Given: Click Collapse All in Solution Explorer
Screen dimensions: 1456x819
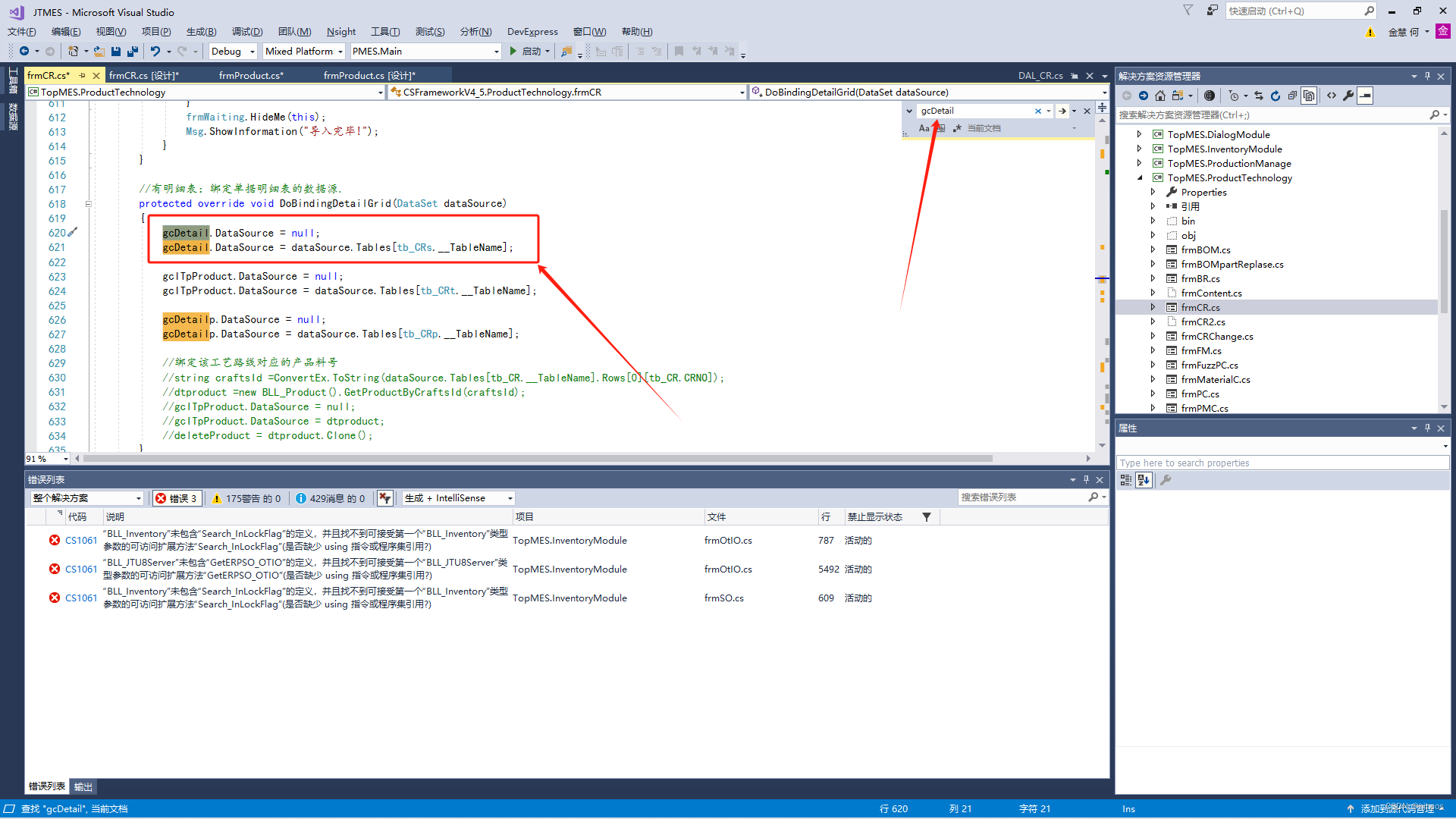Looking at the screenshot, I should (x=1292, y=96).
